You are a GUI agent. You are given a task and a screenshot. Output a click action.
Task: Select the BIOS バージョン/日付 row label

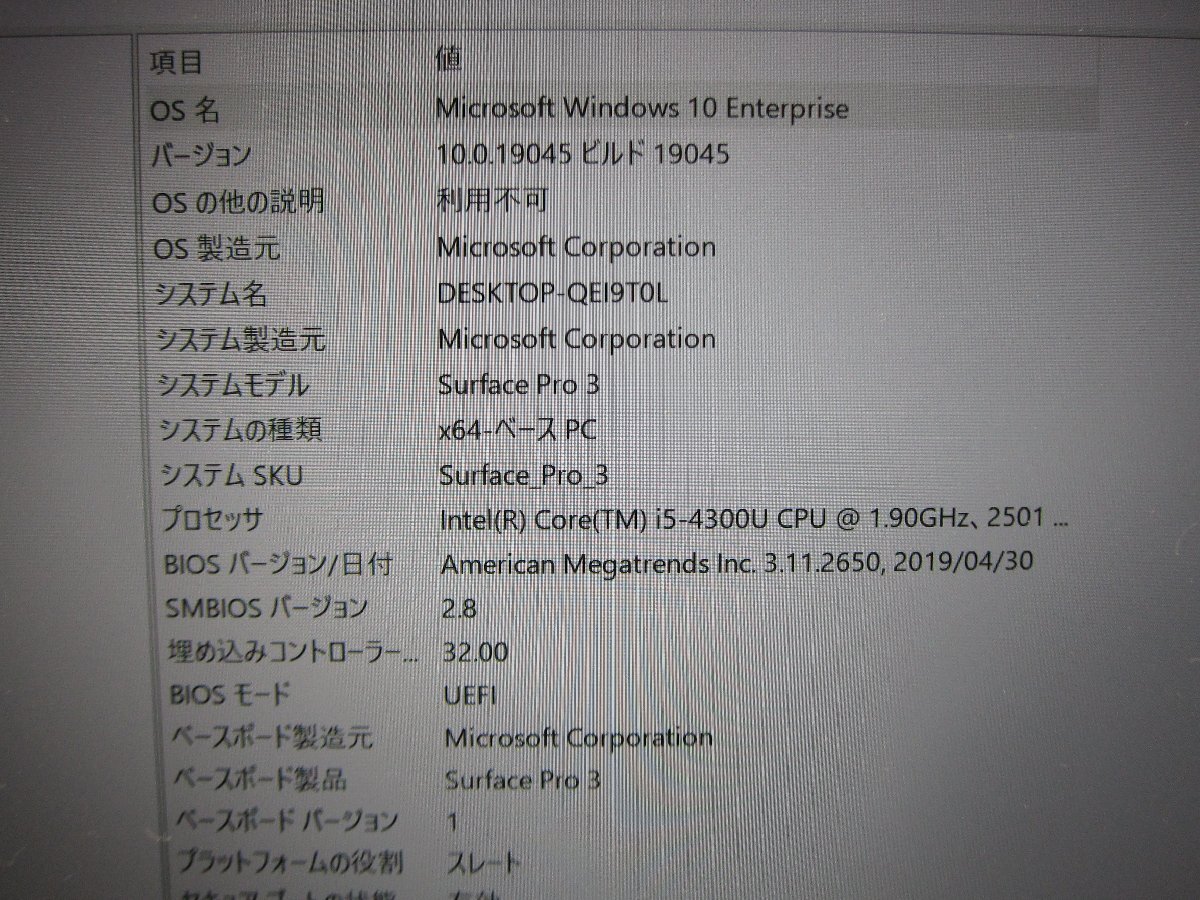278,565
